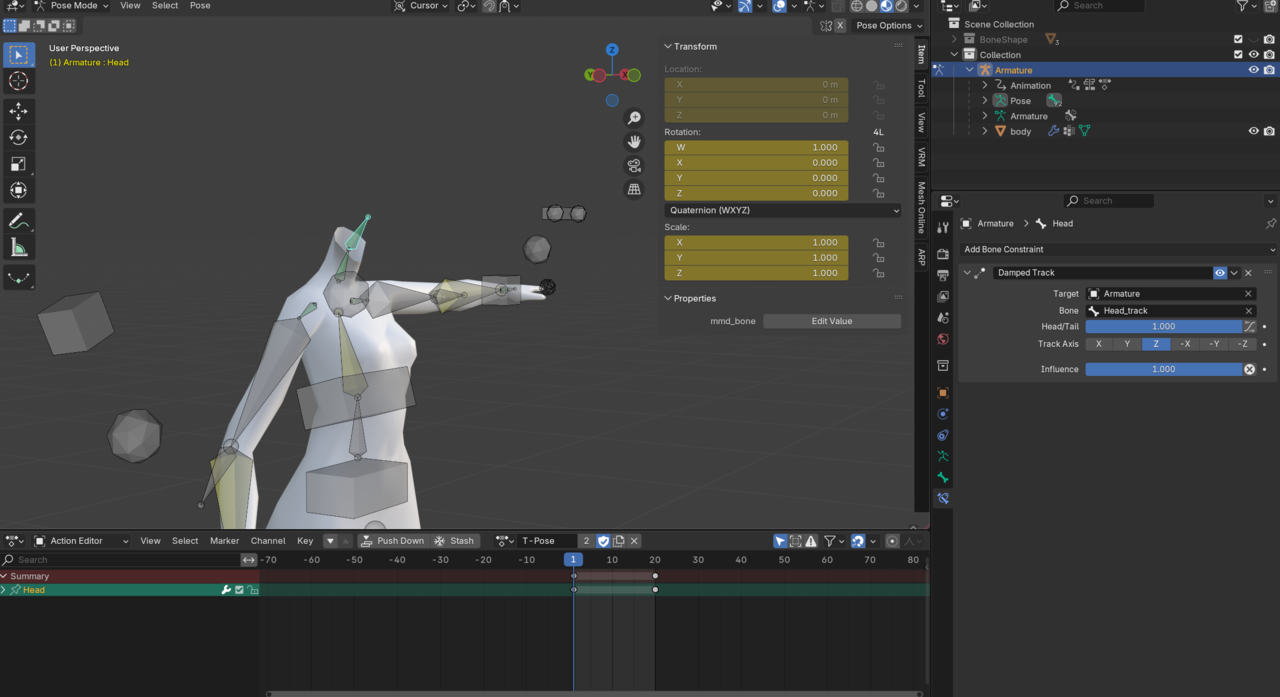Screen dimensions: 1280x697
Task: Collapse the Transform panel
Action: [x=668, y=47]
